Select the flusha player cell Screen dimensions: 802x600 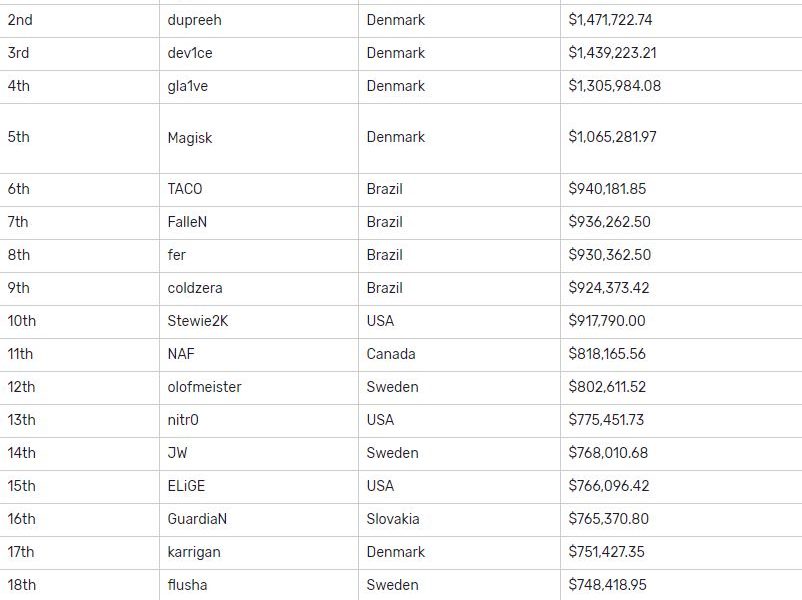click(188, 585)
